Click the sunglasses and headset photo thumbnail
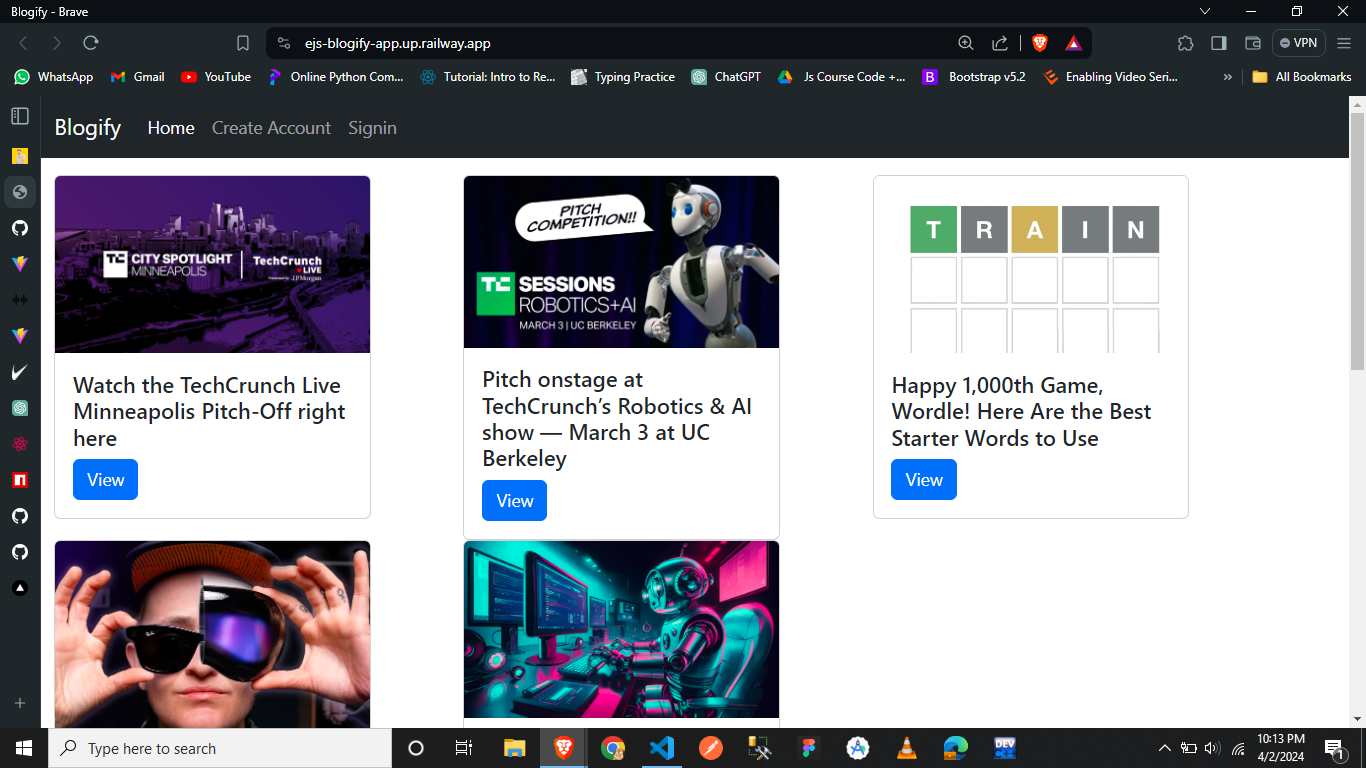This screenshot has height=768, width=1366. pyautogui.click(x=212, y=635)
